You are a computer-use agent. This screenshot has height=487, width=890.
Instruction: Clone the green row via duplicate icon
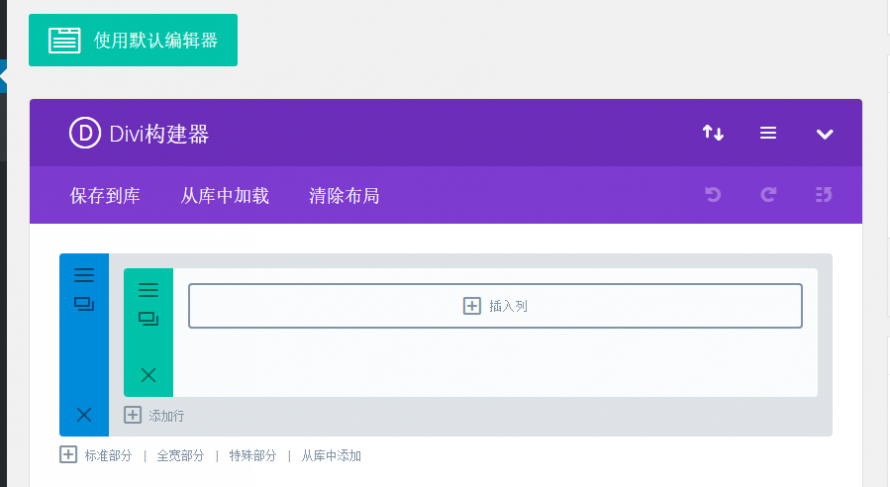point(148,319)
